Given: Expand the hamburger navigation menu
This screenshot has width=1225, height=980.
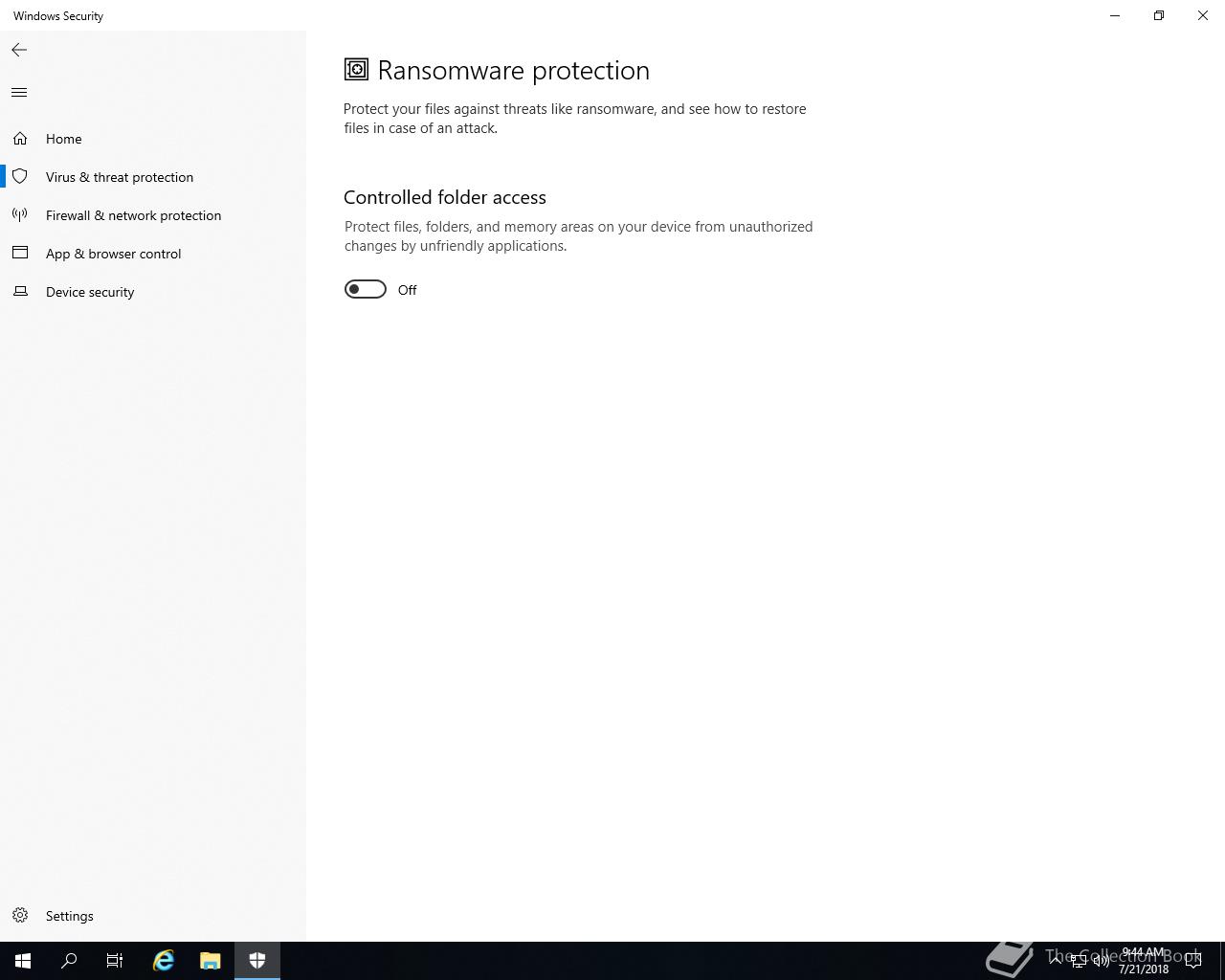Looking at the screenshot, I should 19,93.
